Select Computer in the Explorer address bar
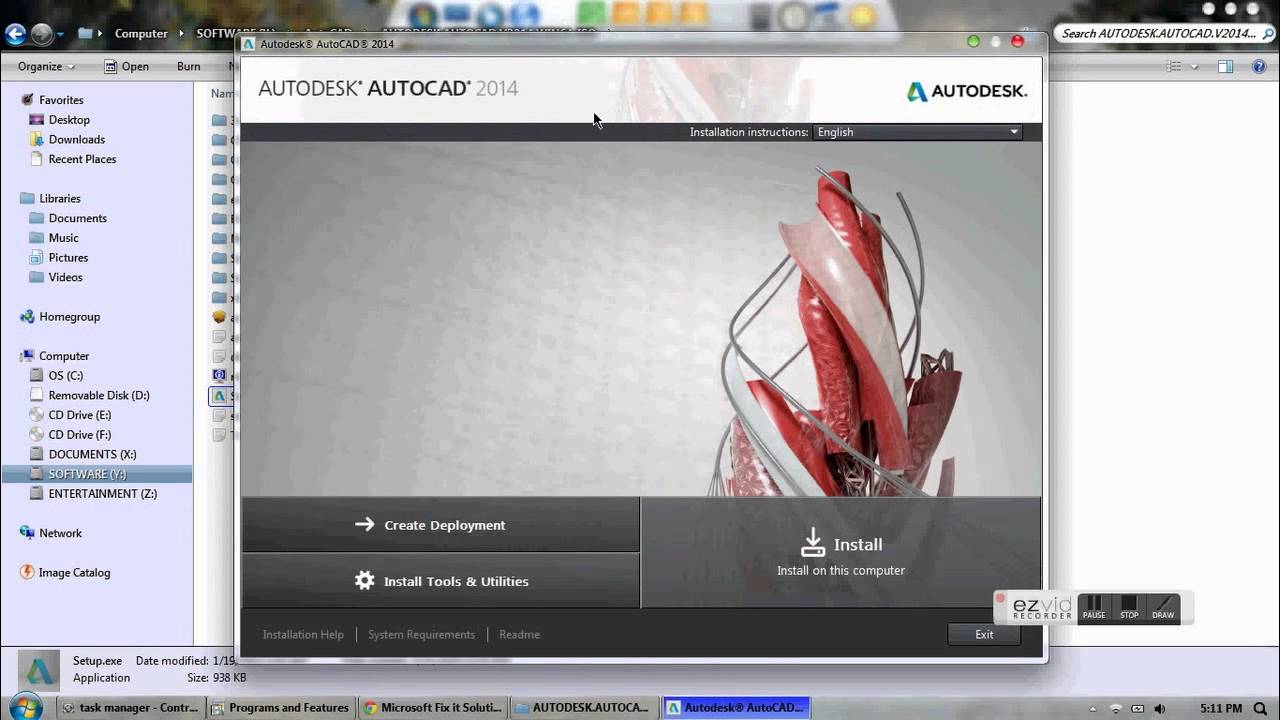The height and width of the screenshot is (720, 1280). coord(141,33)
